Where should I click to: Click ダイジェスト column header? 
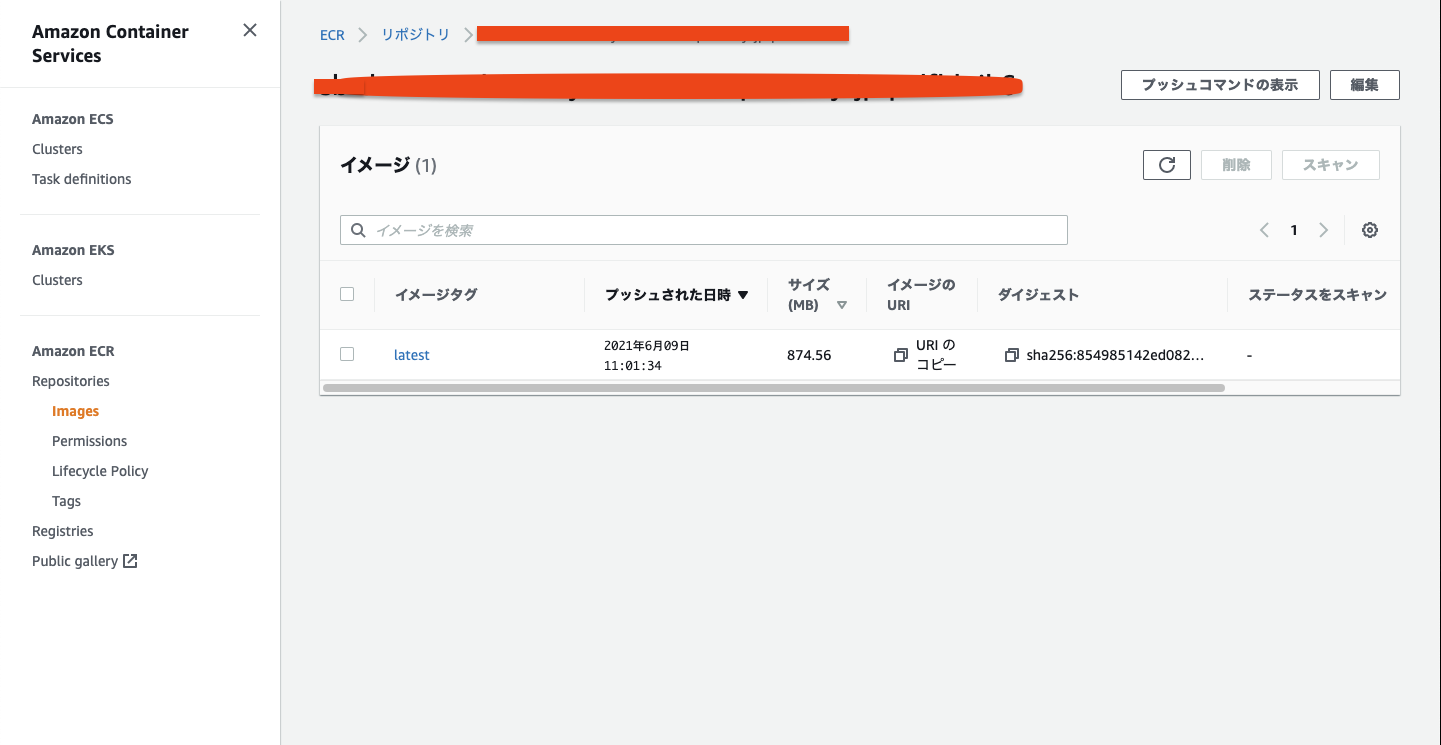click(1039, 295)
